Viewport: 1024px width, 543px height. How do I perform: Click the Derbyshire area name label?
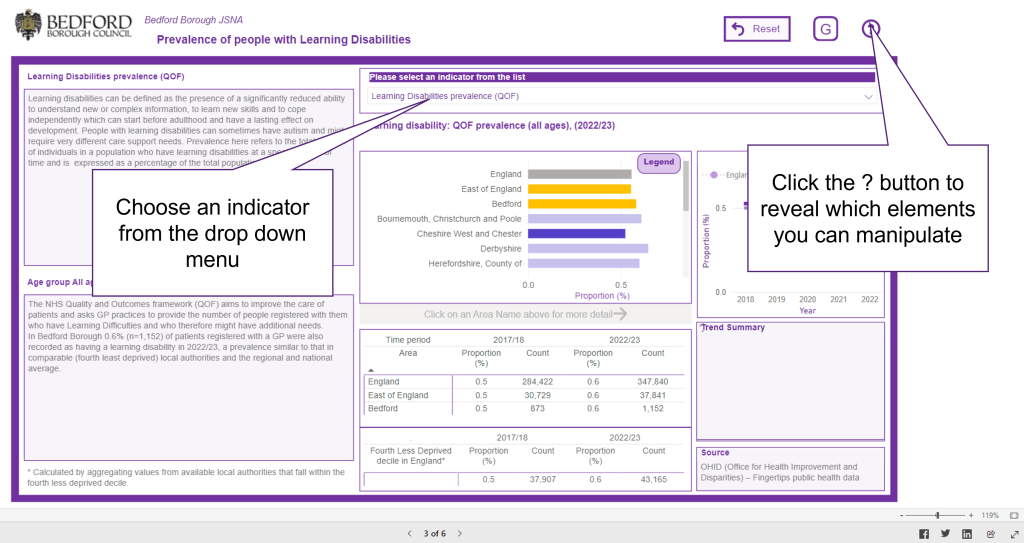point(501,248)
